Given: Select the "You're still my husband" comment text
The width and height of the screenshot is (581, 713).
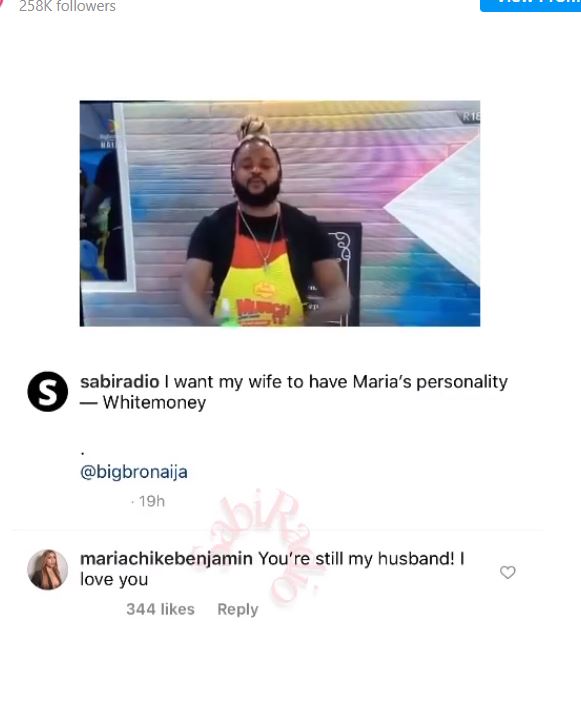Looking at the screenshot, I should coord(272,568).
